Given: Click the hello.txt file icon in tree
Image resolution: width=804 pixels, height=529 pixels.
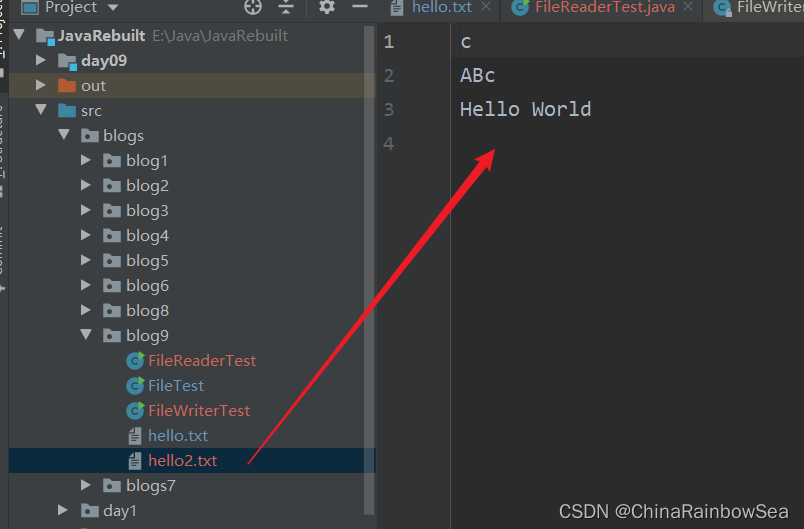Looking at the screenshot, I should click(x=135, y=436).
